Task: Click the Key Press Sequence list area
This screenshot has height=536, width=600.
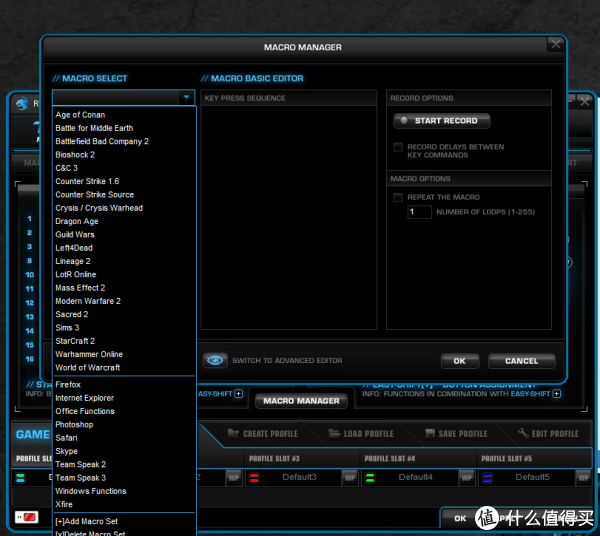Action: point(289,217)
